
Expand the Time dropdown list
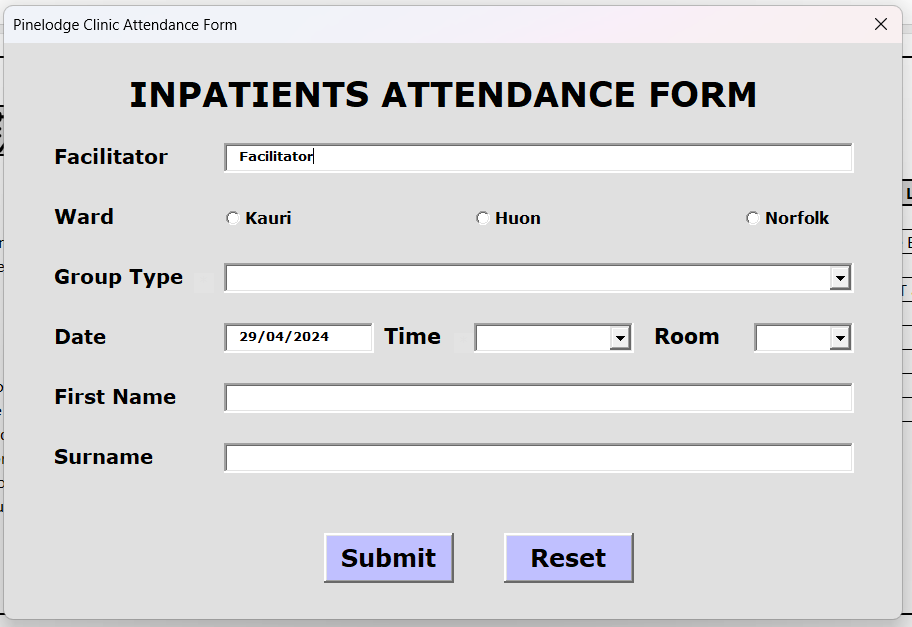click(621, 338)
